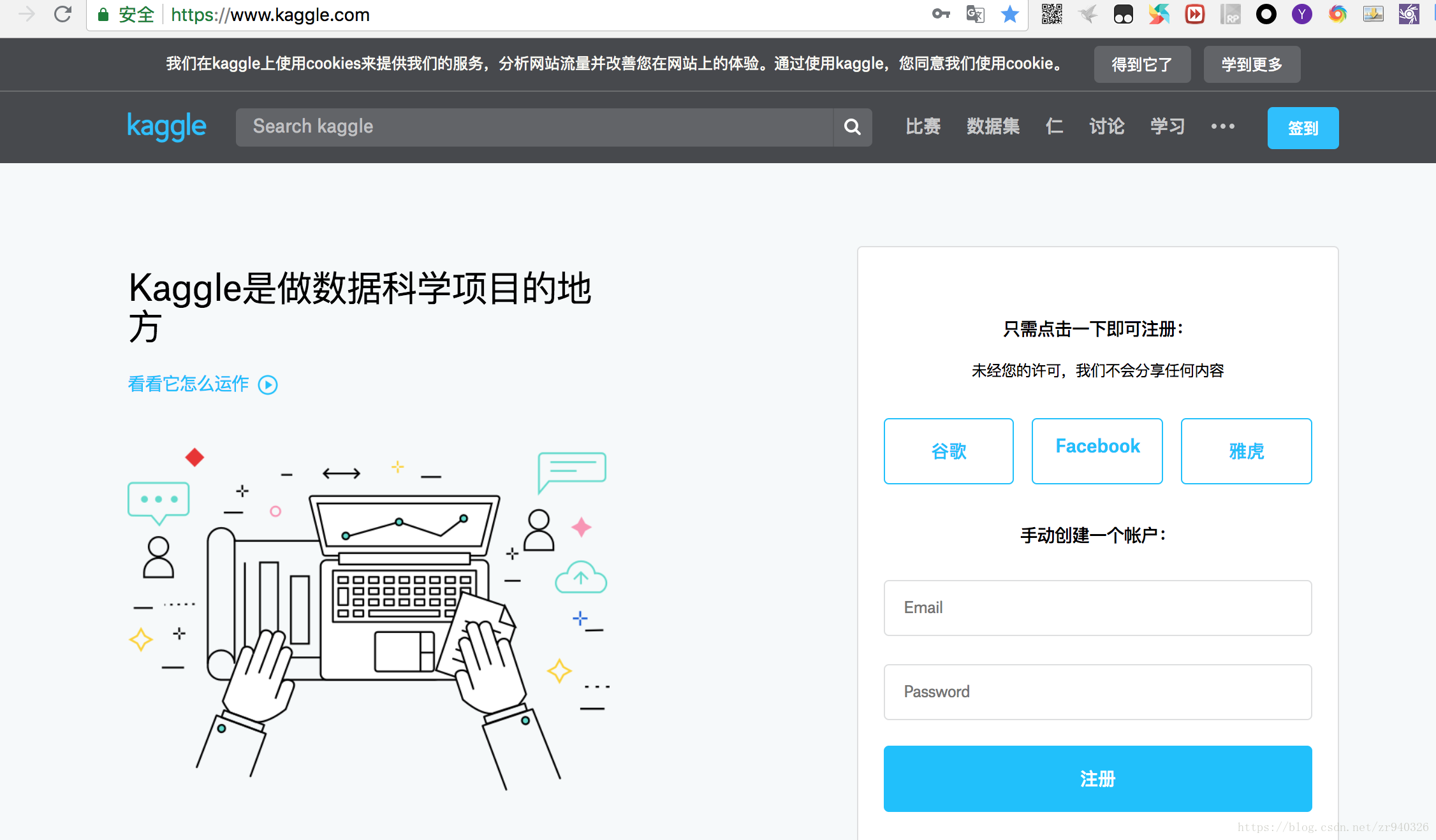Viewport: 1436px width, 840px height.
Task: Click the 签到 sign-in button
Action: pos(1303,128)
